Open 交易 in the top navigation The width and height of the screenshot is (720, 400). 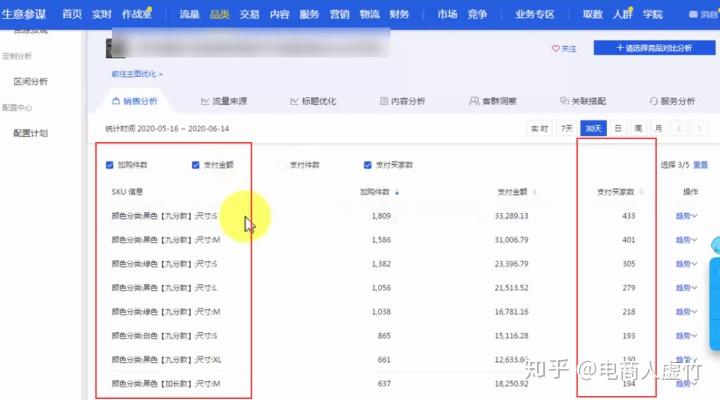(x=249, y=14)
